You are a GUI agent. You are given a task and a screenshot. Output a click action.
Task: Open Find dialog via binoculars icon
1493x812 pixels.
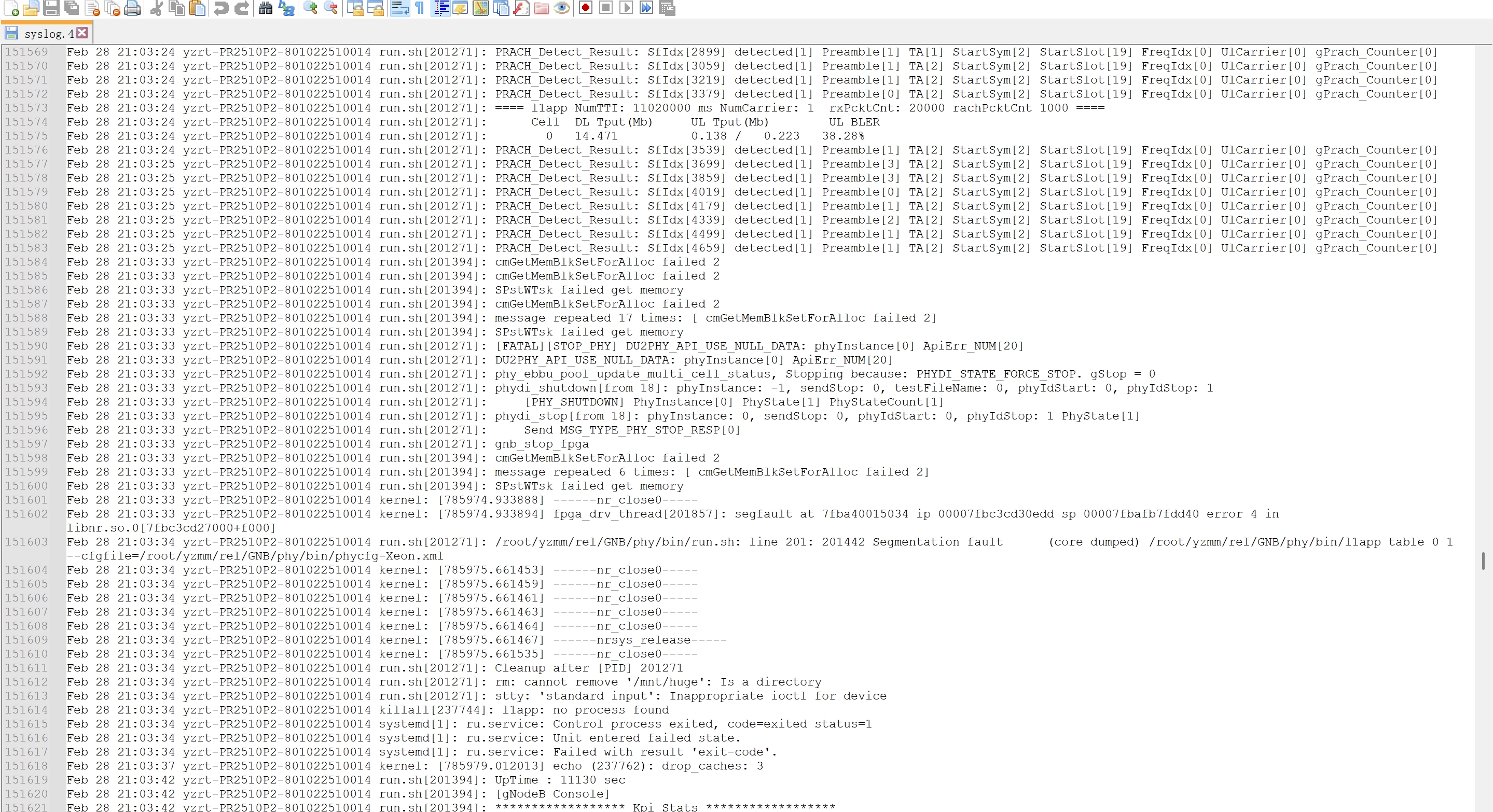[x=266, y=8]
